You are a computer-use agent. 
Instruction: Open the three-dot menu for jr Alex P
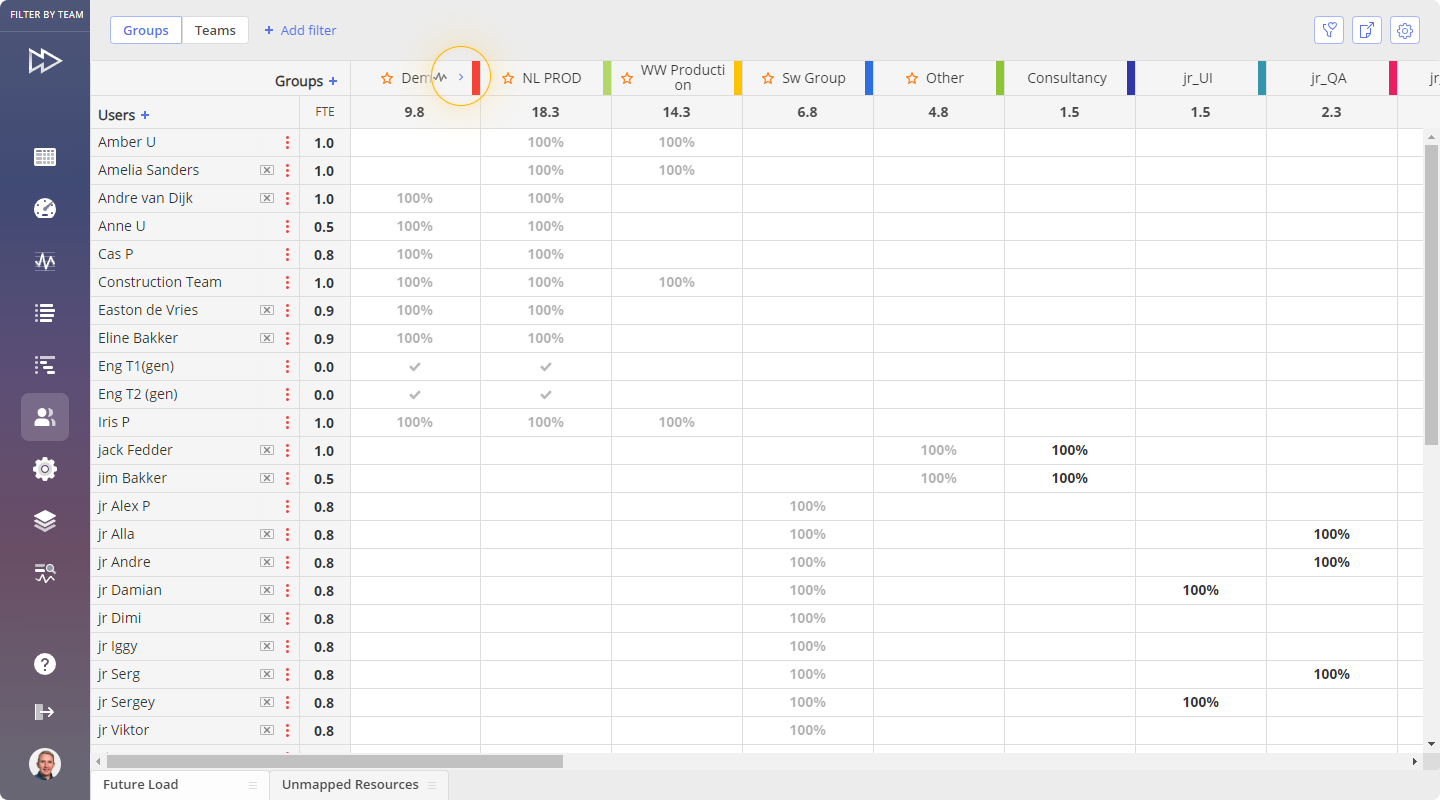click(x=288, y=506)
